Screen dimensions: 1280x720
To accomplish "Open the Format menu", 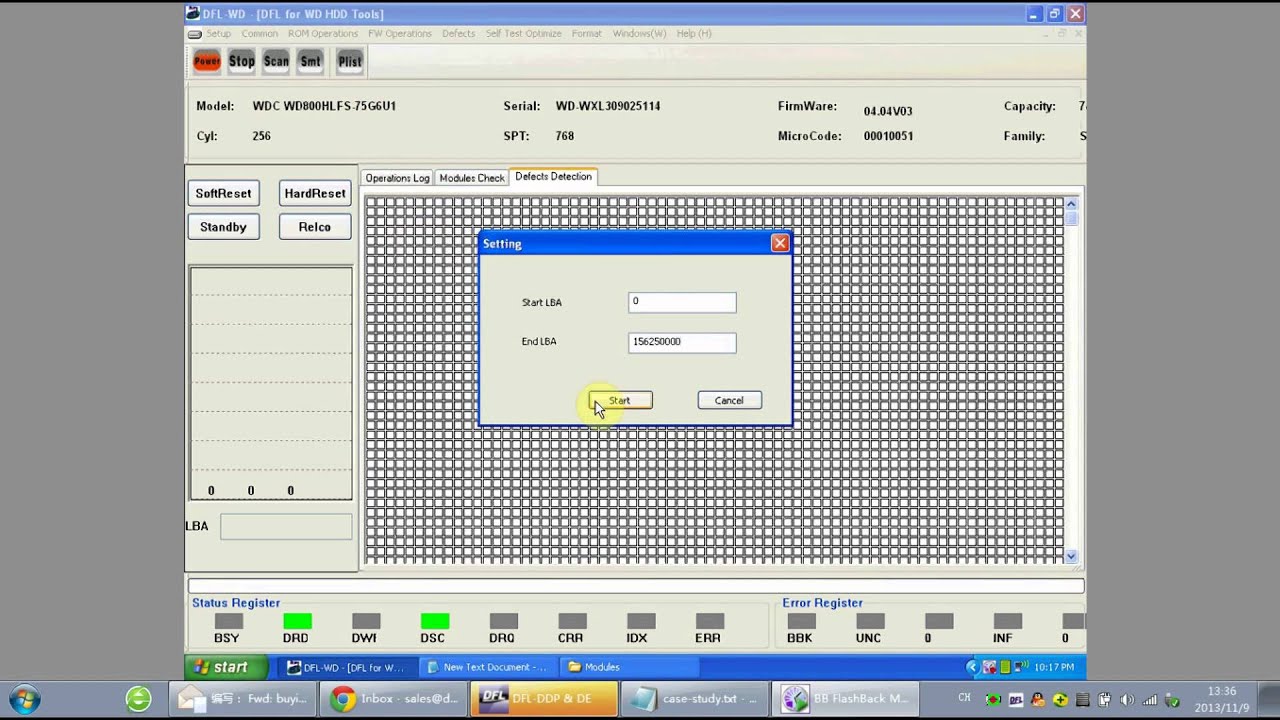I will (586, 33).
